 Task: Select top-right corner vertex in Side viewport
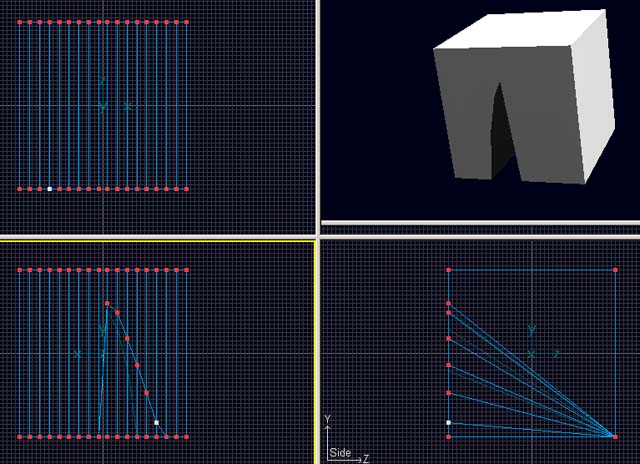(615, 270)
